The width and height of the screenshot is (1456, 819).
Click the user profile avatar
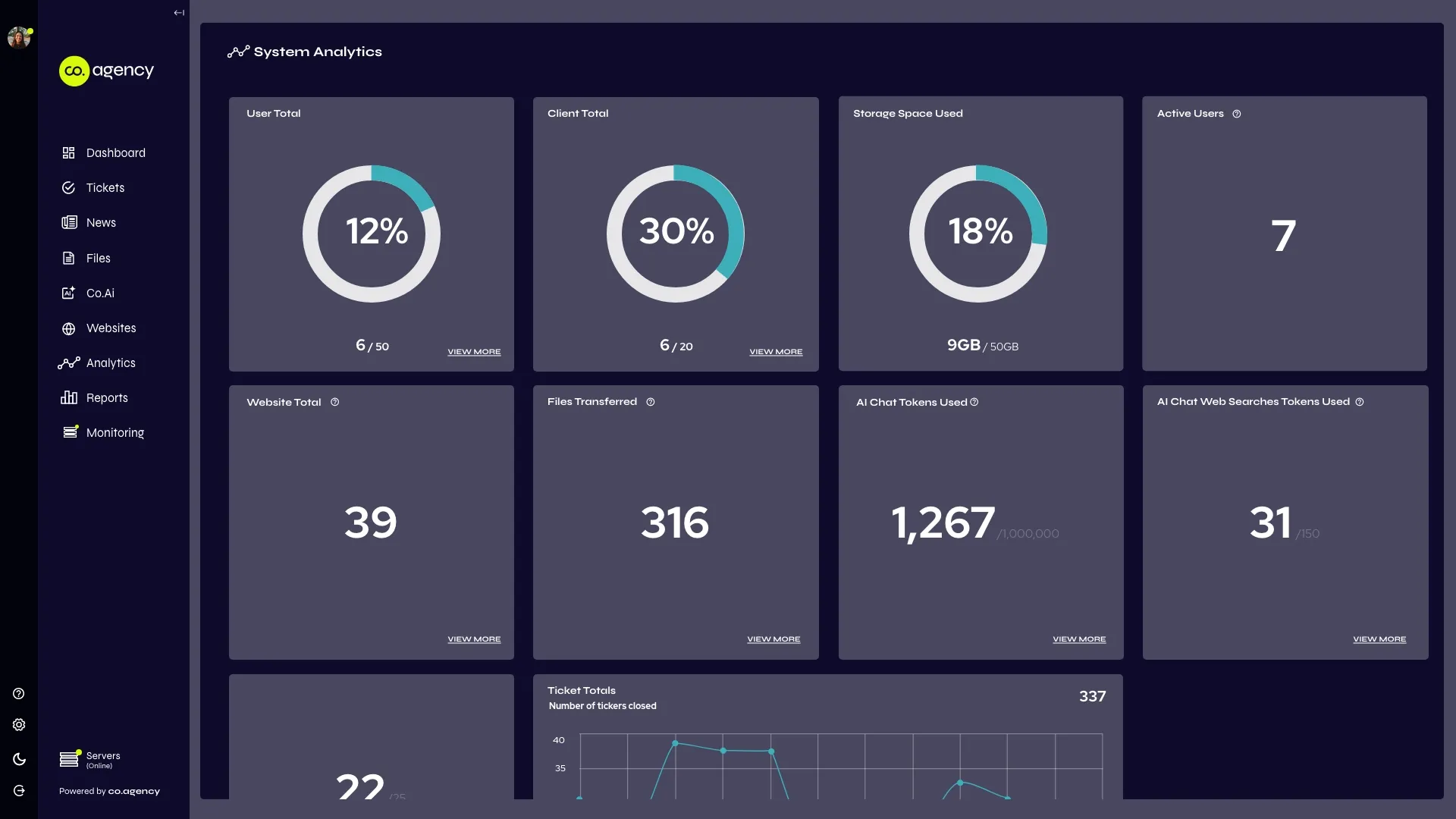(x=19, y=37)
